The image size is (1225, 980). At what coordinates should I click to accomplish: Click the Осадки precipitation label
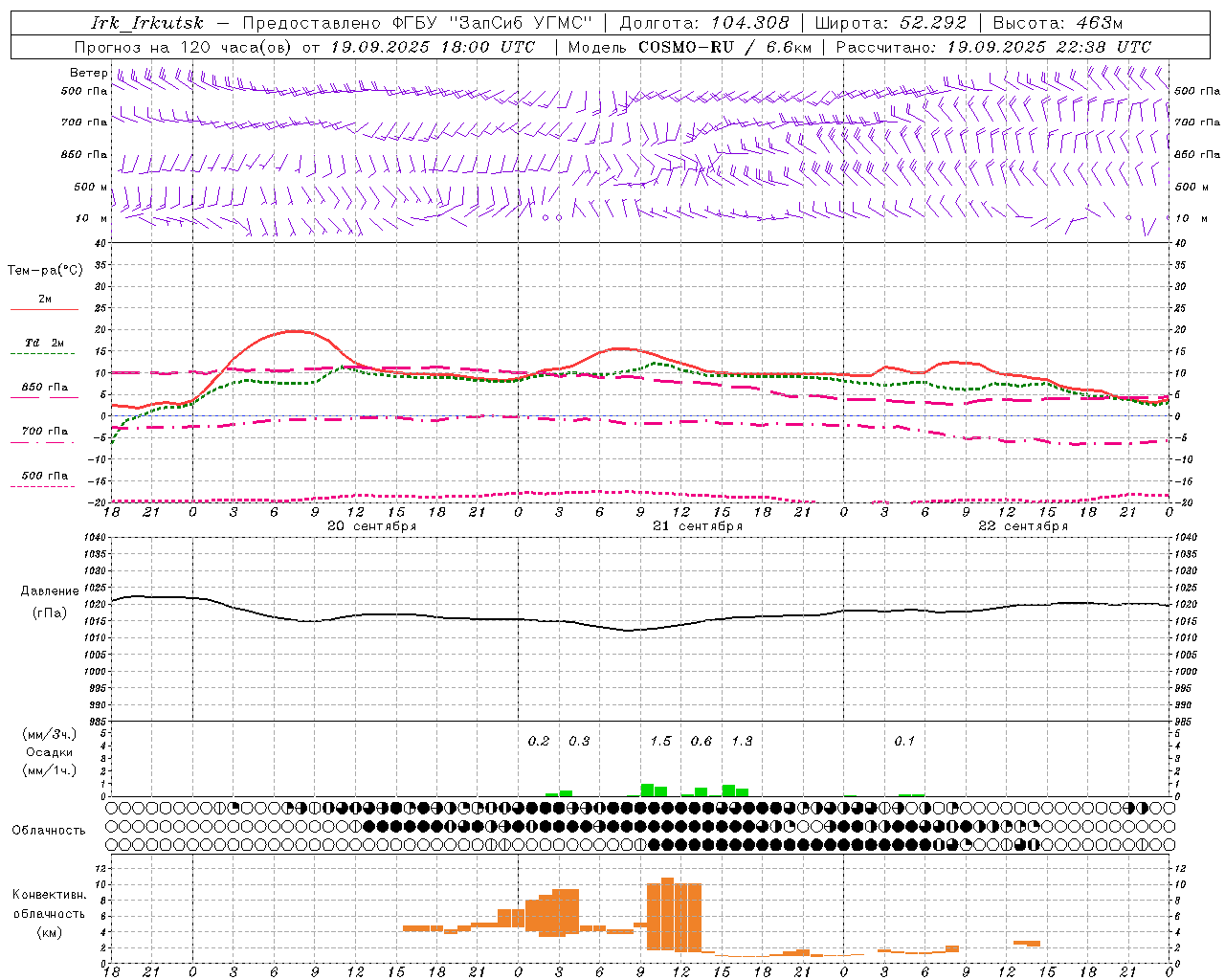[x=50, y=753]
